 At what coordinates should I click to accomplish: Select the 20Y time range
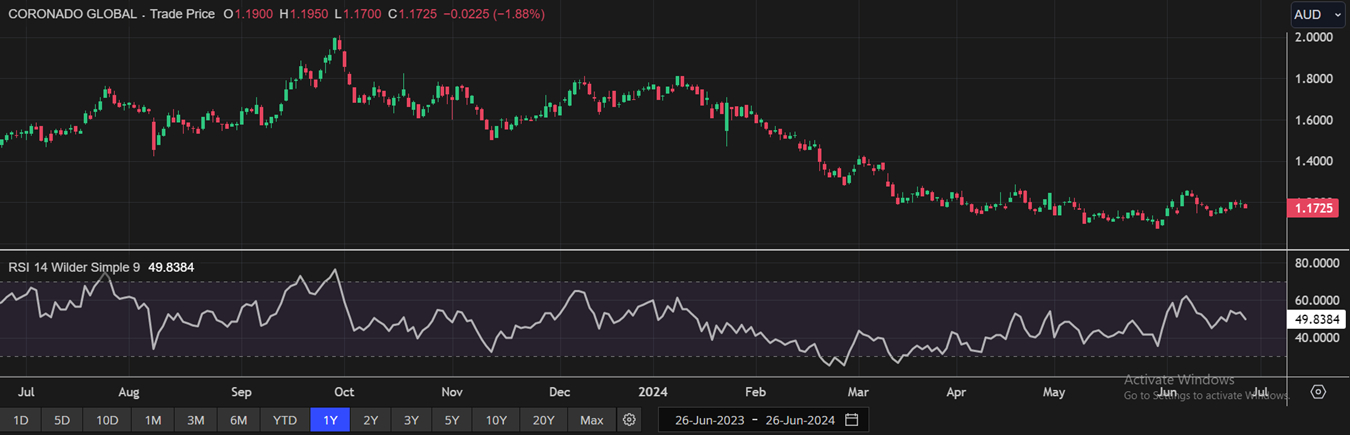click(543, 420)
